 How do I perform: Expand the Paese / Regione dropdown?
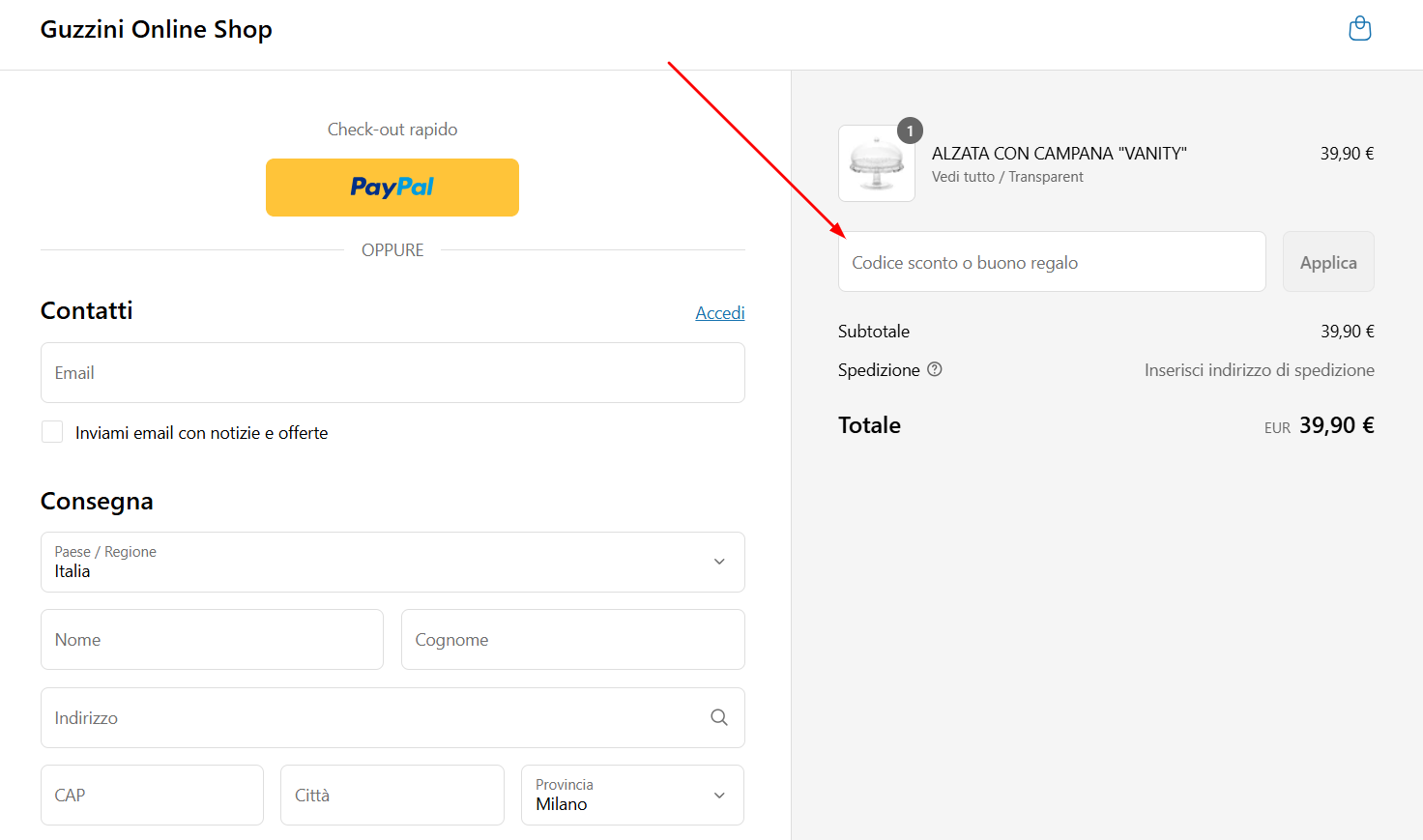(392, 562)
